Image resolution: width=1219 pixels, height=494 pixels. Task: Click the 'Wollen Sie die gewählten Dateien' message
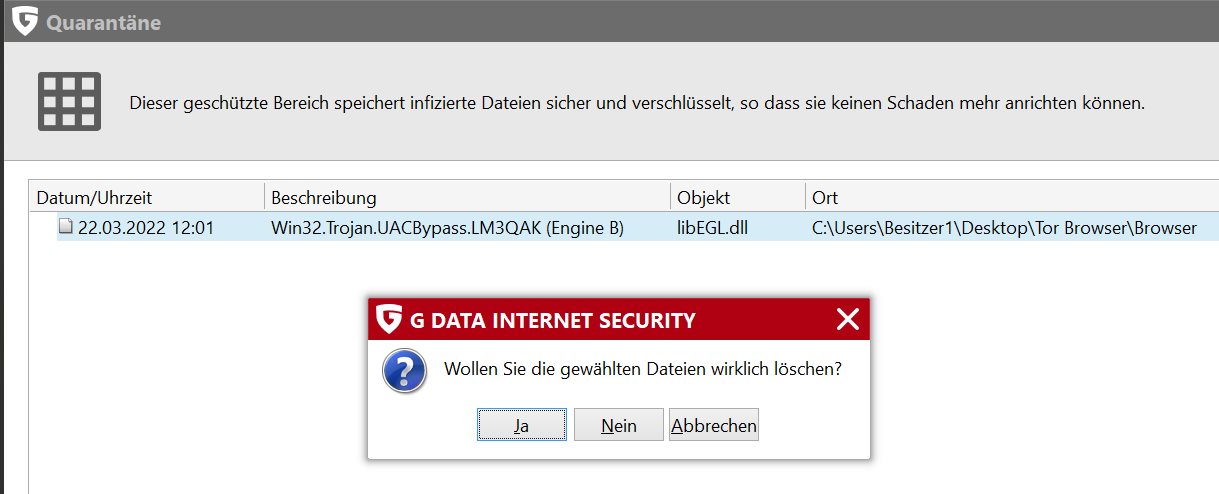[642, 369]
